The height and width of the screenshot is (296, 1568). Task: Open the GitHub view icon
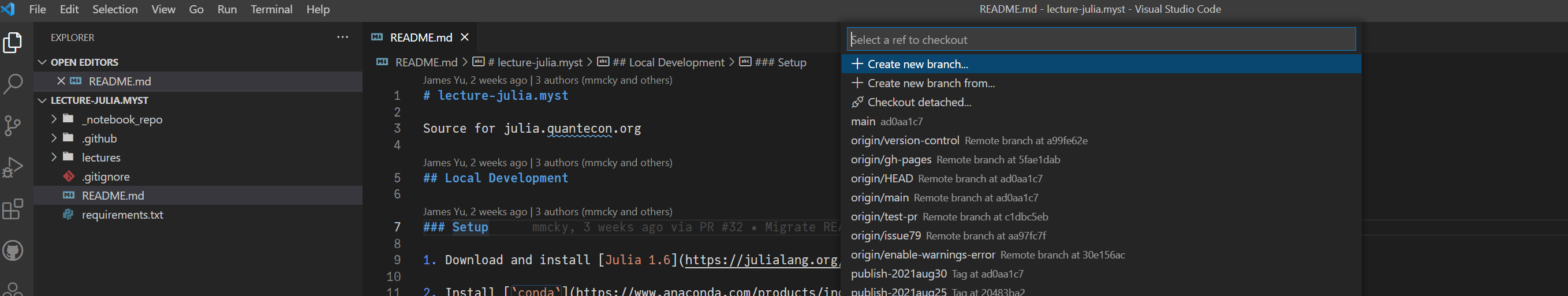(x=13, y=250)
